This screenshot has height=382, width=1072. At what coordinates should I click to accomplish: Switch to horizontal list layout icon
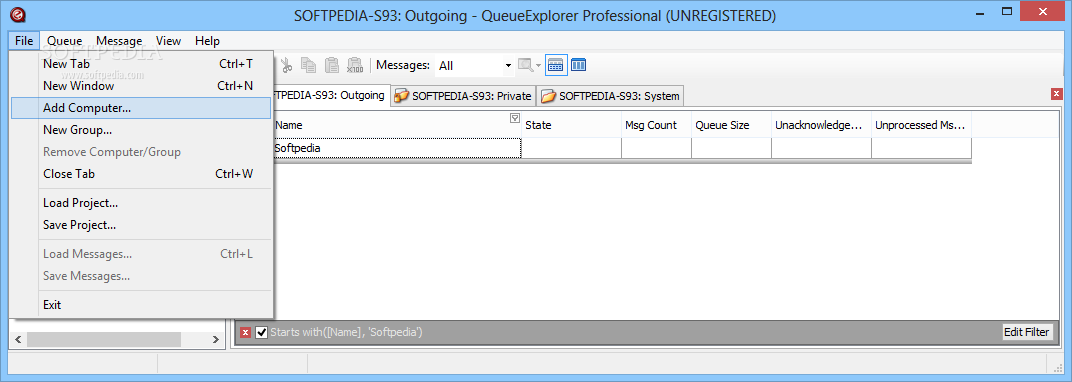click(x=555, y=66)
